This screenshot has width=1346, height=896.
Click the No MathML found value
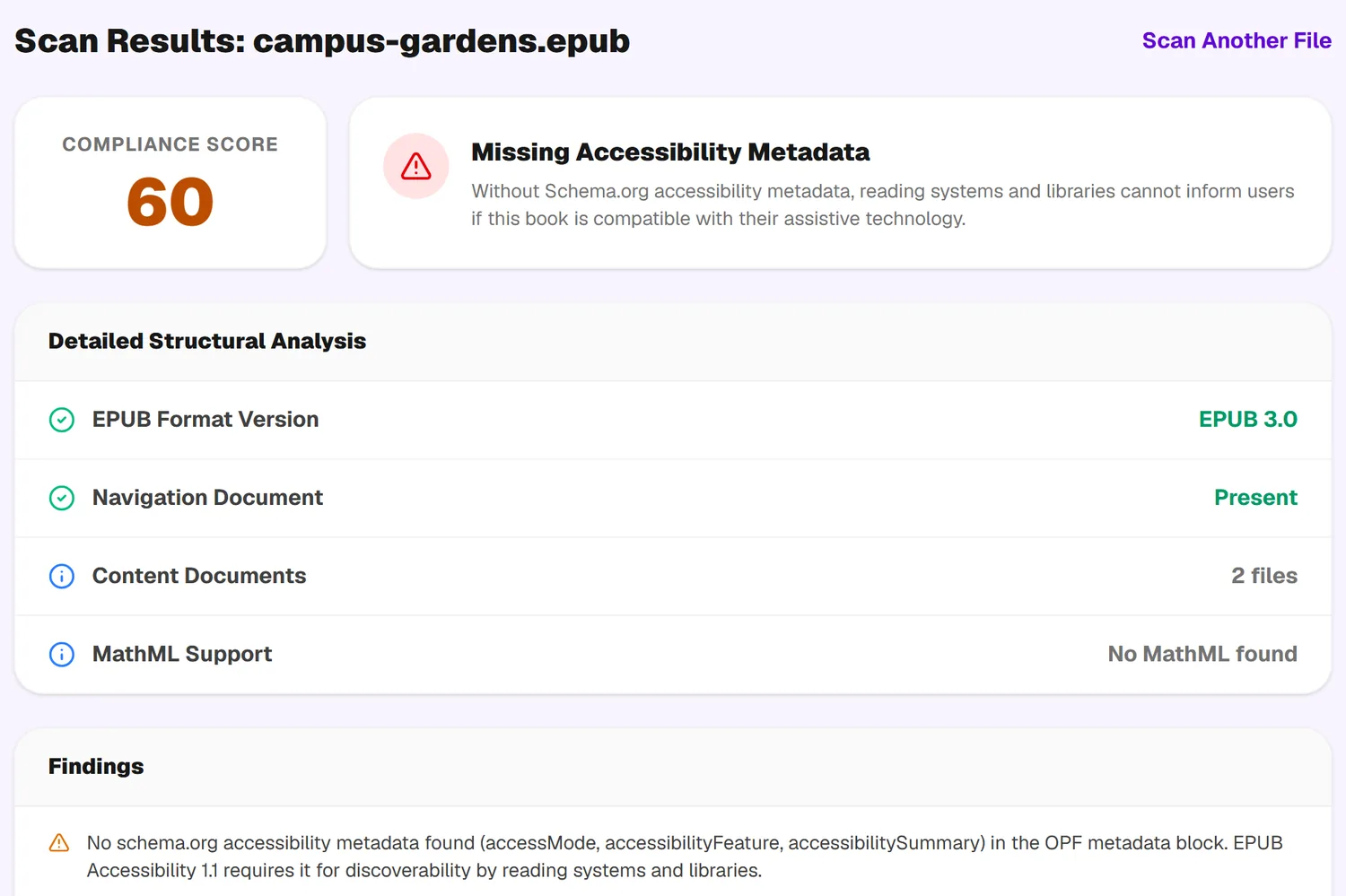pyautogui.click(x=1202, y=654)
